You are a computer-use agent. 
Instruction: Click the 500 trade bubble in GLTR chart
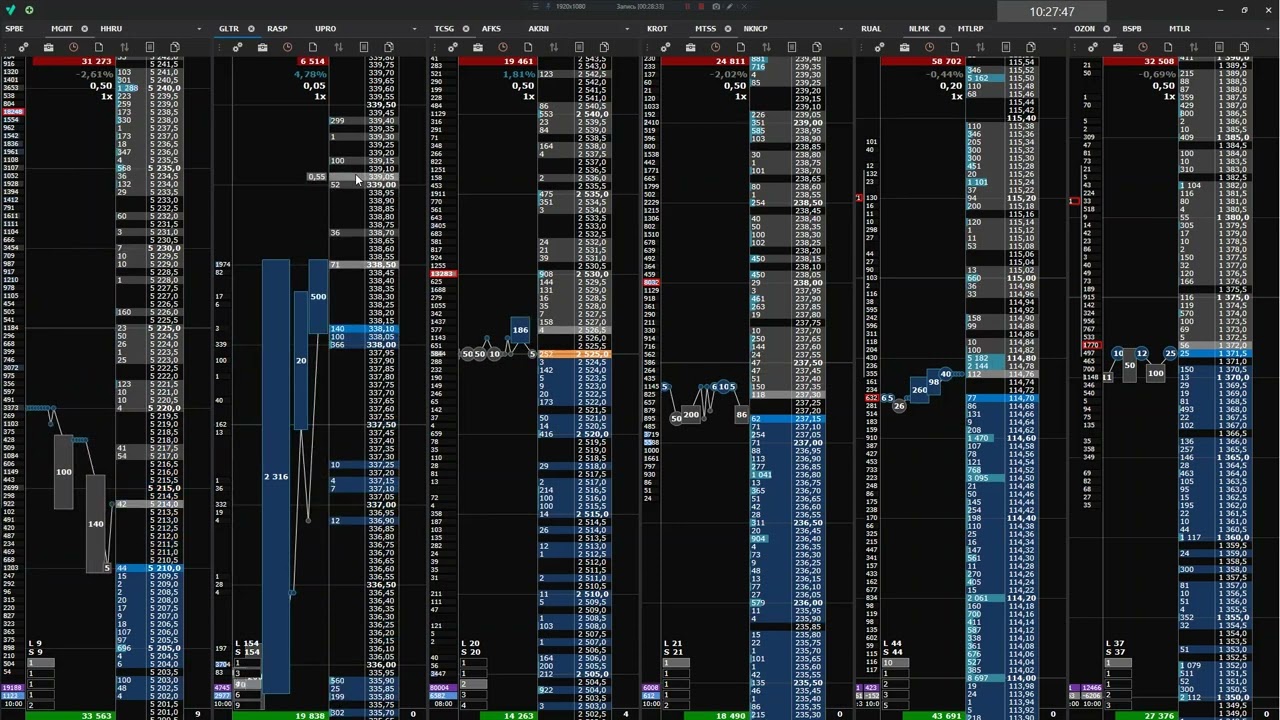pos(318,297)
